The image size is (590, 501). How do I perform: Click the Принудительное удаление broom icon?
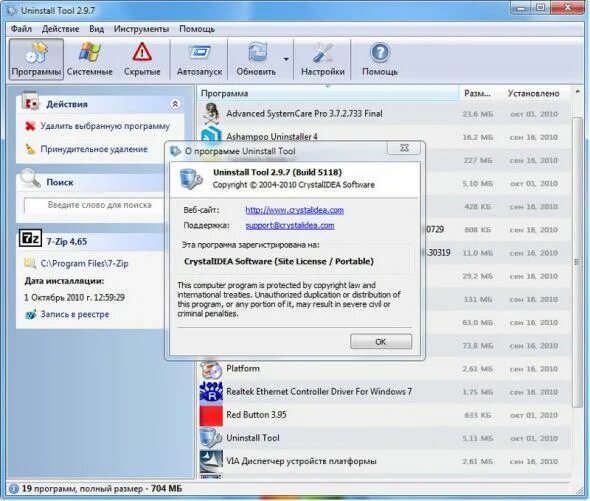(x=30, y=149)
